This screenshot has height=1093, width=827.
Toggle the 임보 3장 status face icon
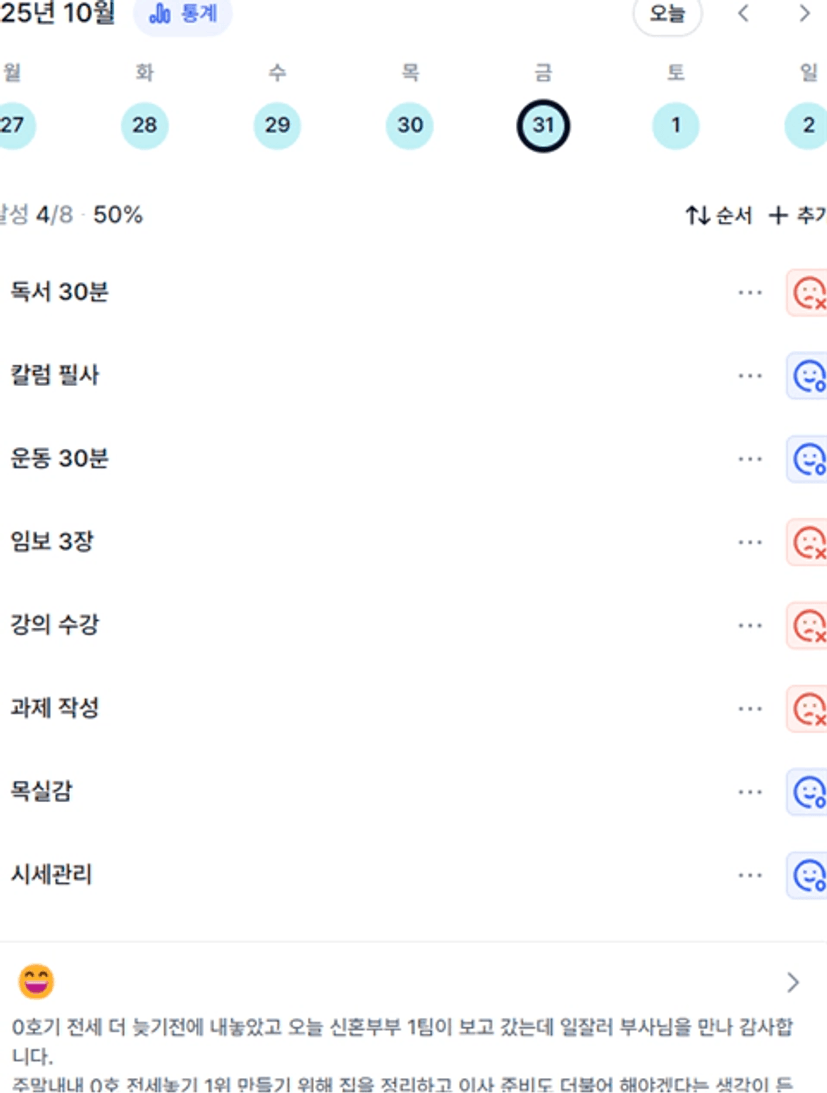[807, 542]
